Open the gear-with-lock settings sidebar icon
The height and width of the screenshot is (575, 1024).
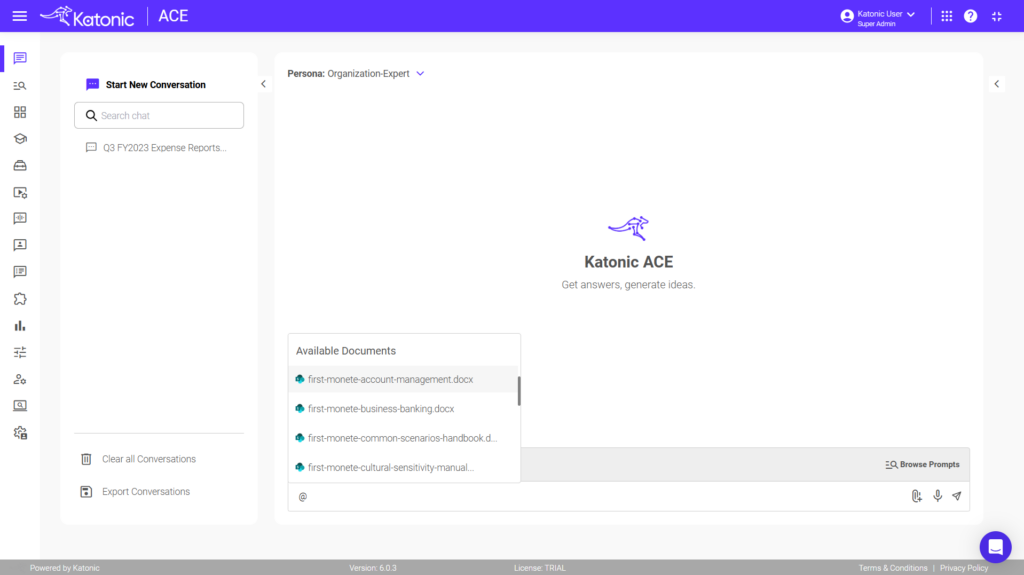tap(20, 433)
